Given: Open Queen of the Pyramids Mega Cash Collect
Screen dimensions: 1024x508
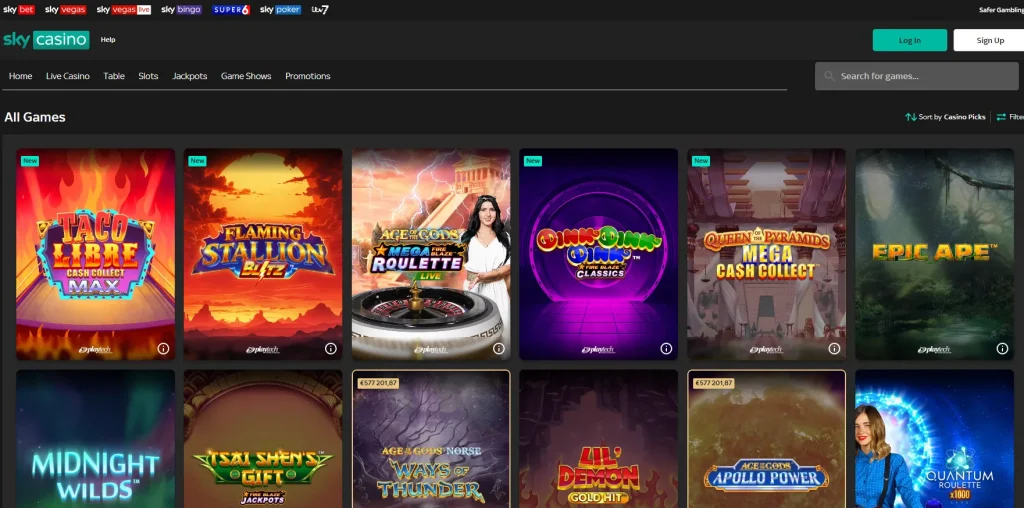Looking at the screenshot, I should pyautogui.click(x=766, y=254).
